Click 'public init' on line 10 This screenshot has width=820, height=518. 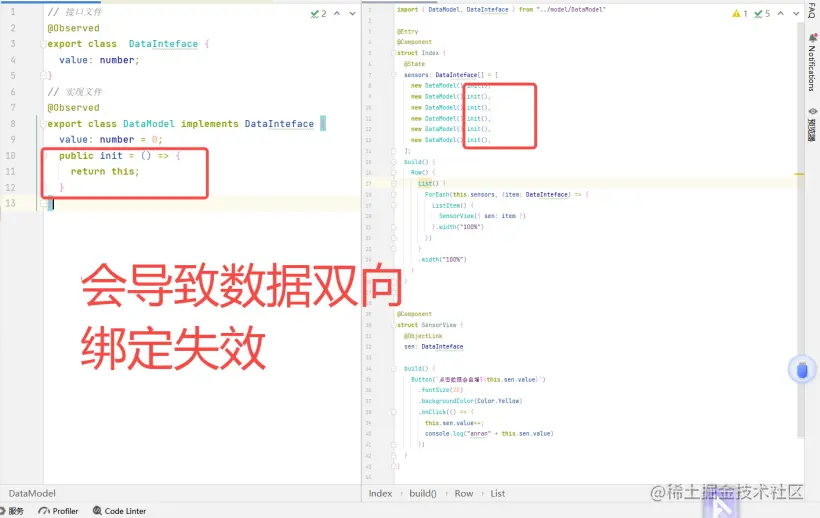90,156
